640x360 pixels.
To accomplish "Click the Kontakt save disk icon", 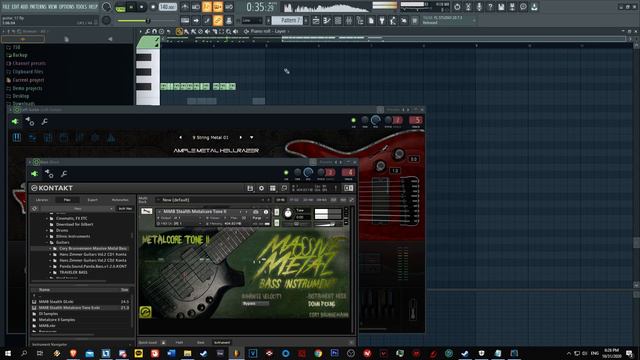I will pos(250,188).
